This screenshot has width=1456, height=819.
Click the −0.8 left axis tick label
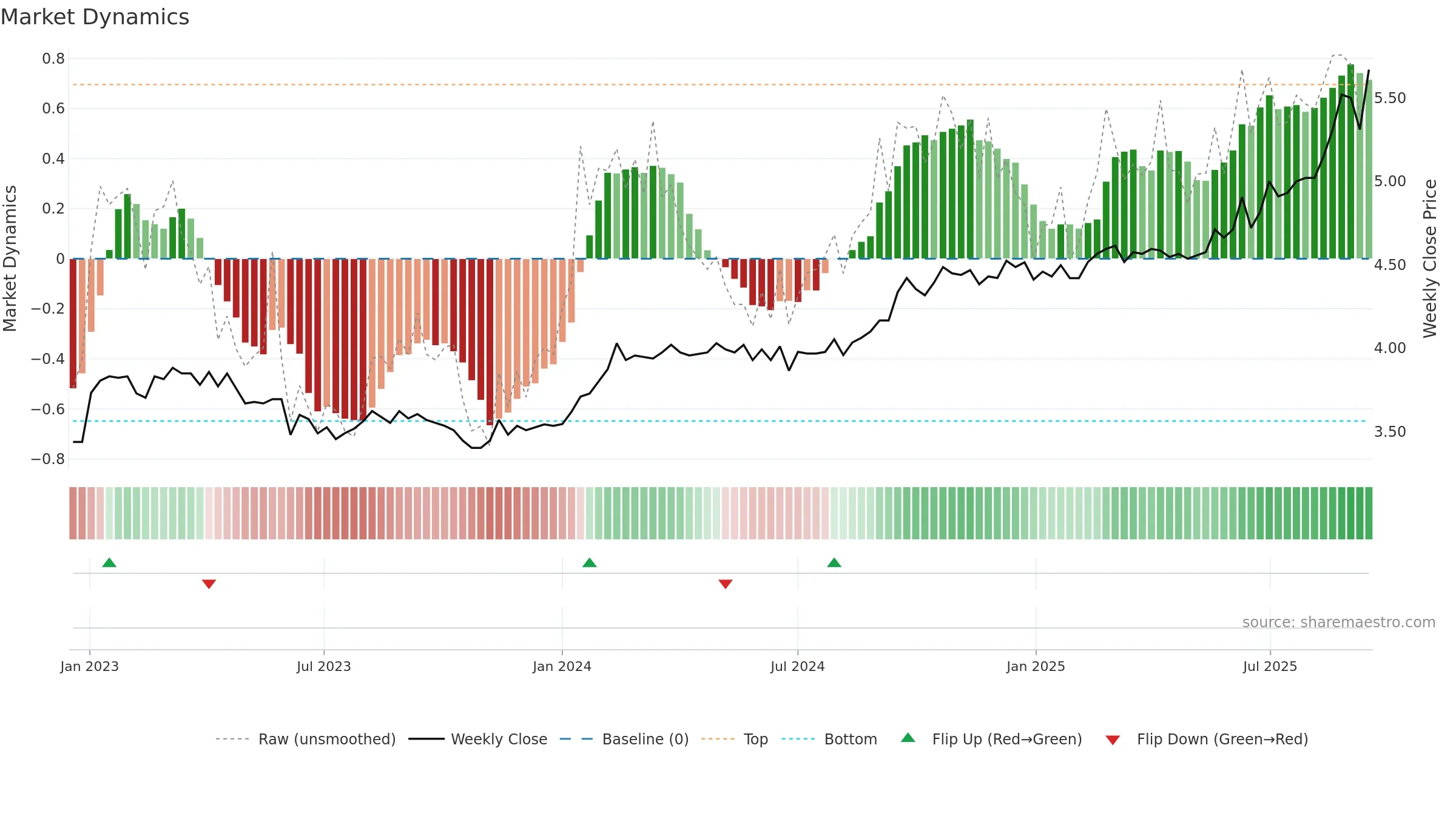pyautogui.click(x=48, y=459)
